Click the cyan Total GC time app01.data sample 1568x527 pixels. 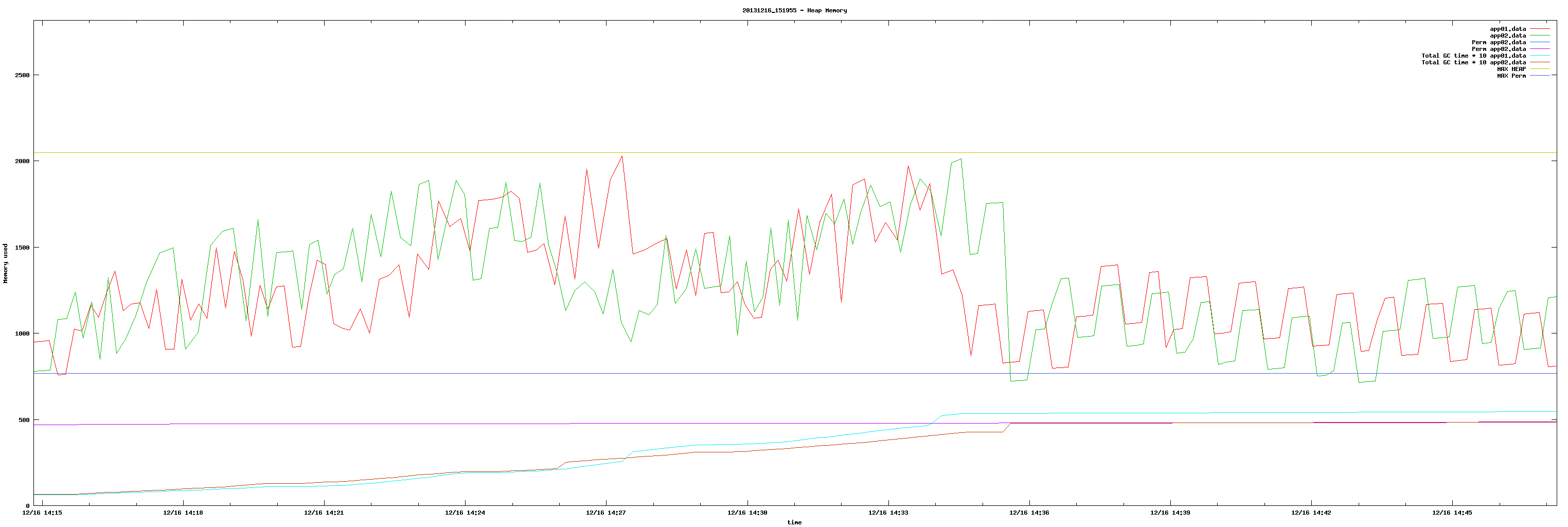pos(1539,56)
